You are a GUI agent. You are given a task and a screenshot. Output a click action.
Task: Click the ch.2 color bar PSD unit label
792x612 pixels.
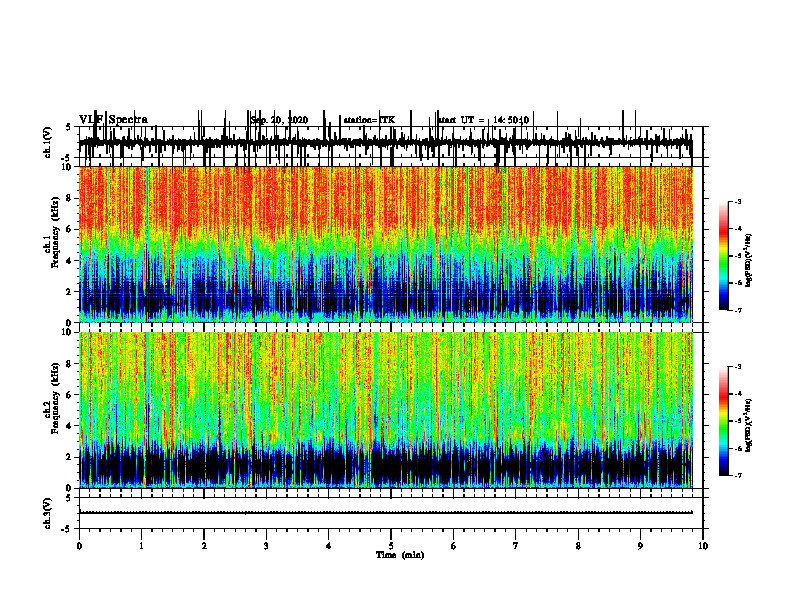(x=749, y=426)
